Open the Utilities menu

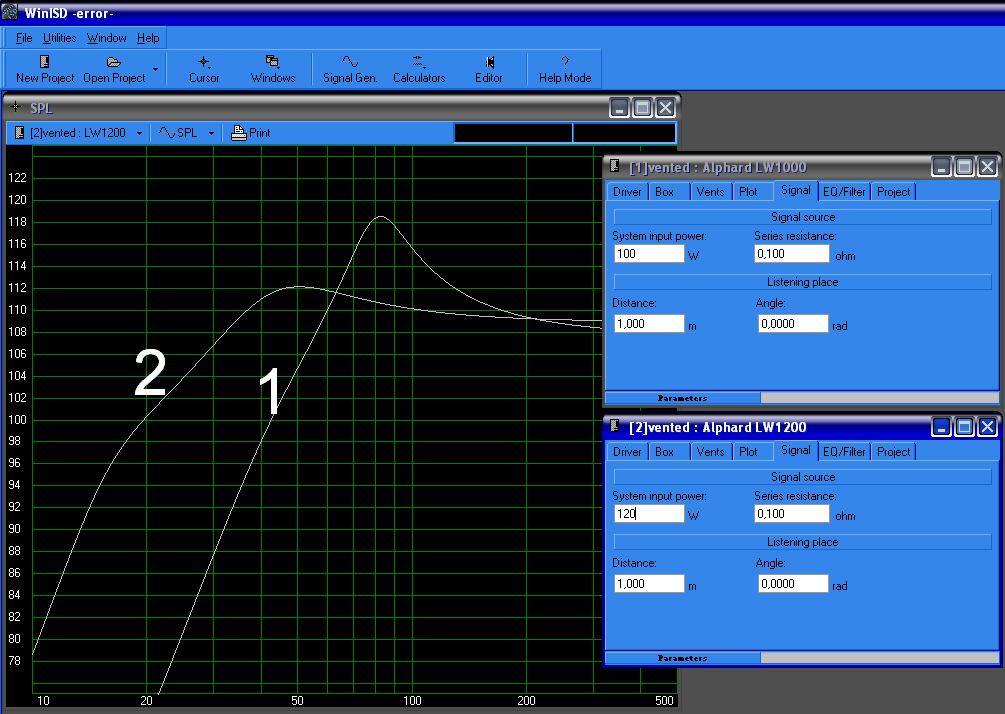(x=59, y=38)
